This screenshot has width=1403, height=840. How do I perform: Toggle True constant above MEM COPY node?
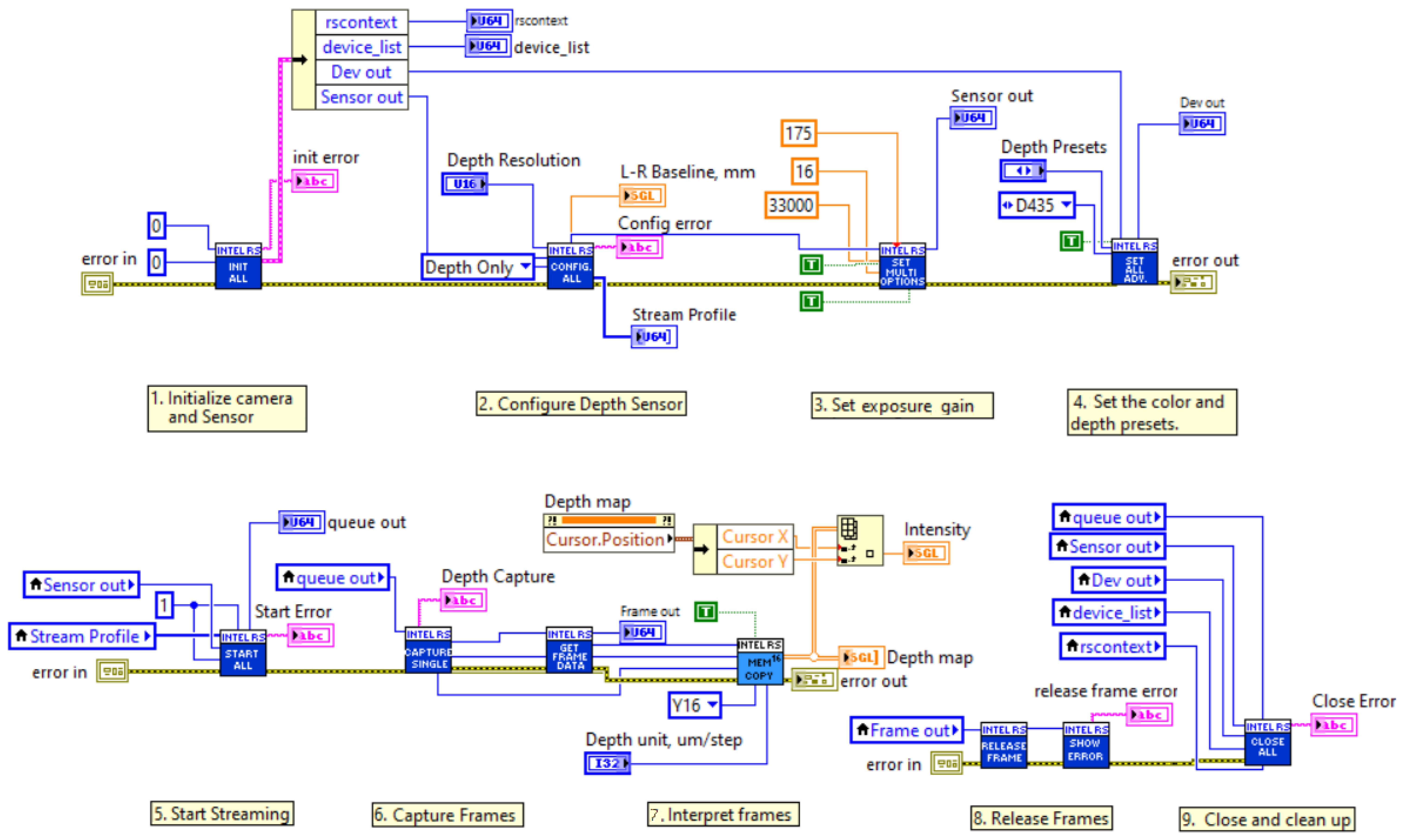(x=706, y=612)
